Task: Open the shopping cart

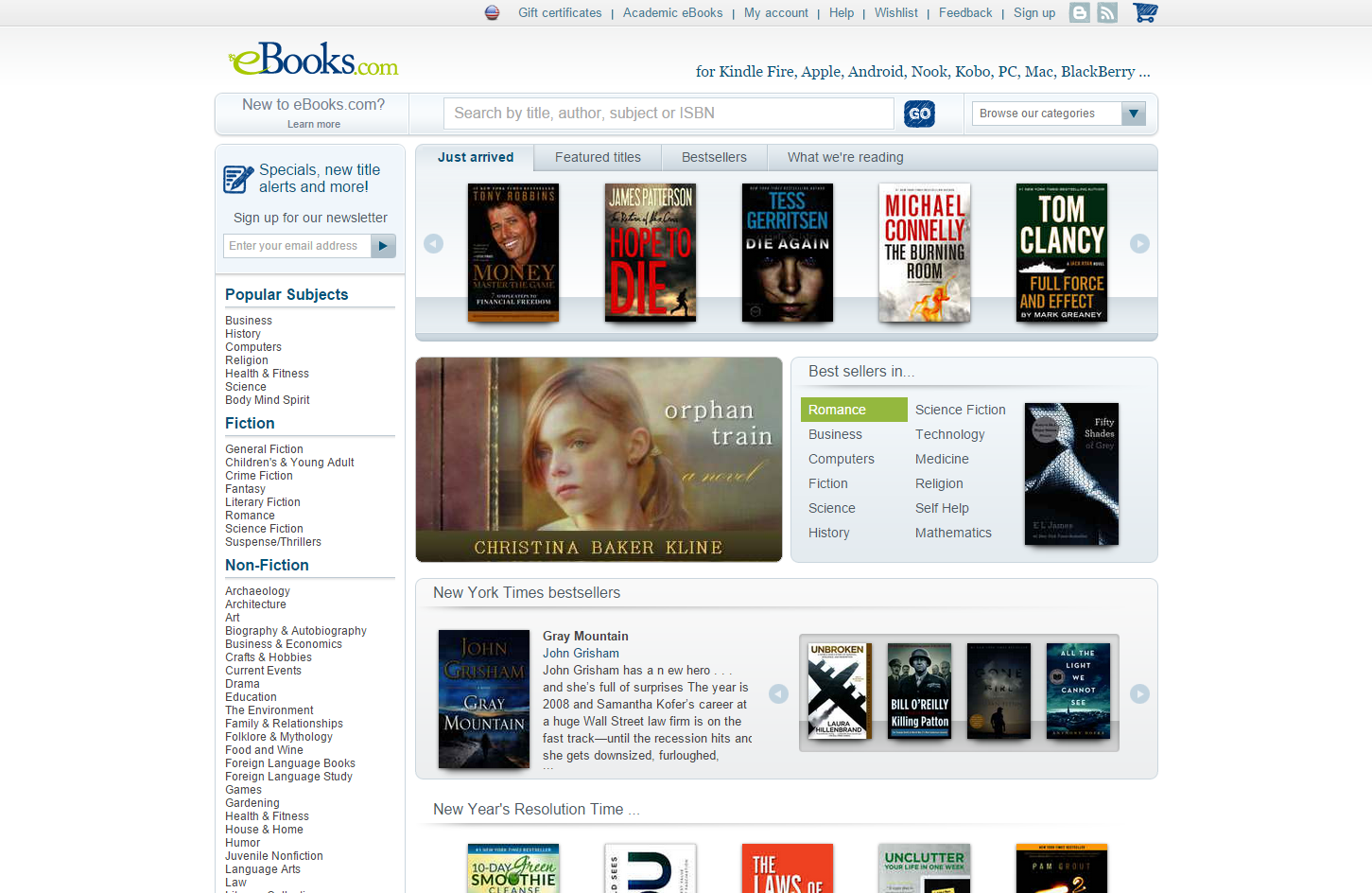Action: (x=1144, y=12)
